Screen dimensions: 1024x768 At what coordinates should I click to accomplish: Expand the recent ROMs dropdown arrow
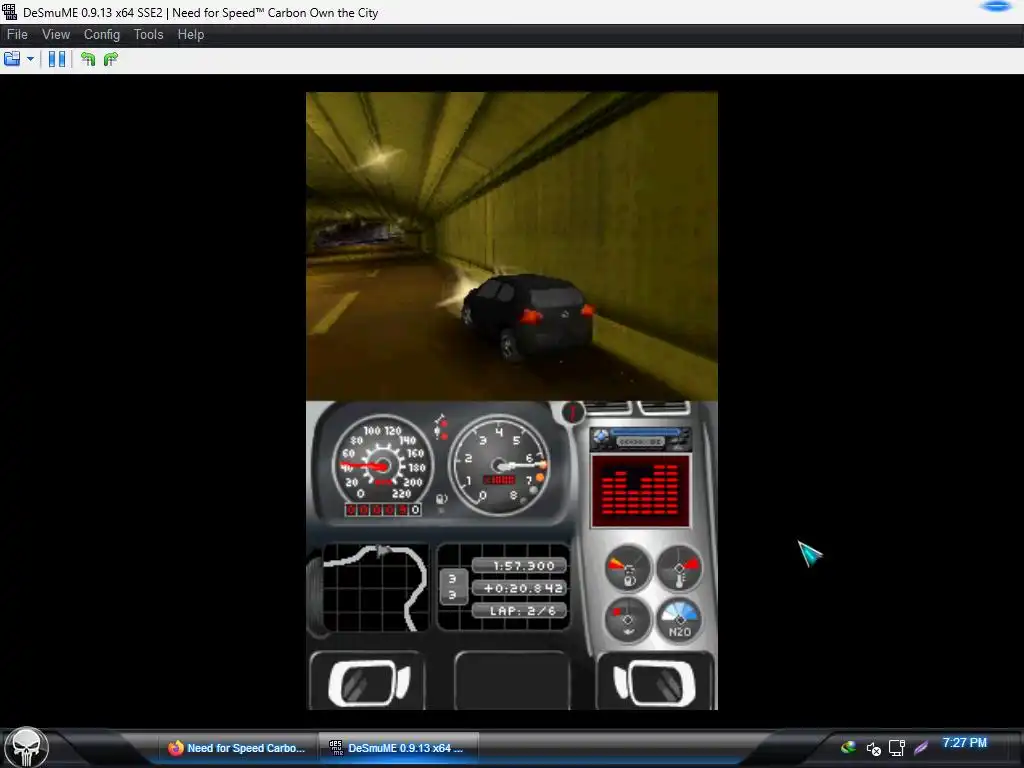(30, 59)
